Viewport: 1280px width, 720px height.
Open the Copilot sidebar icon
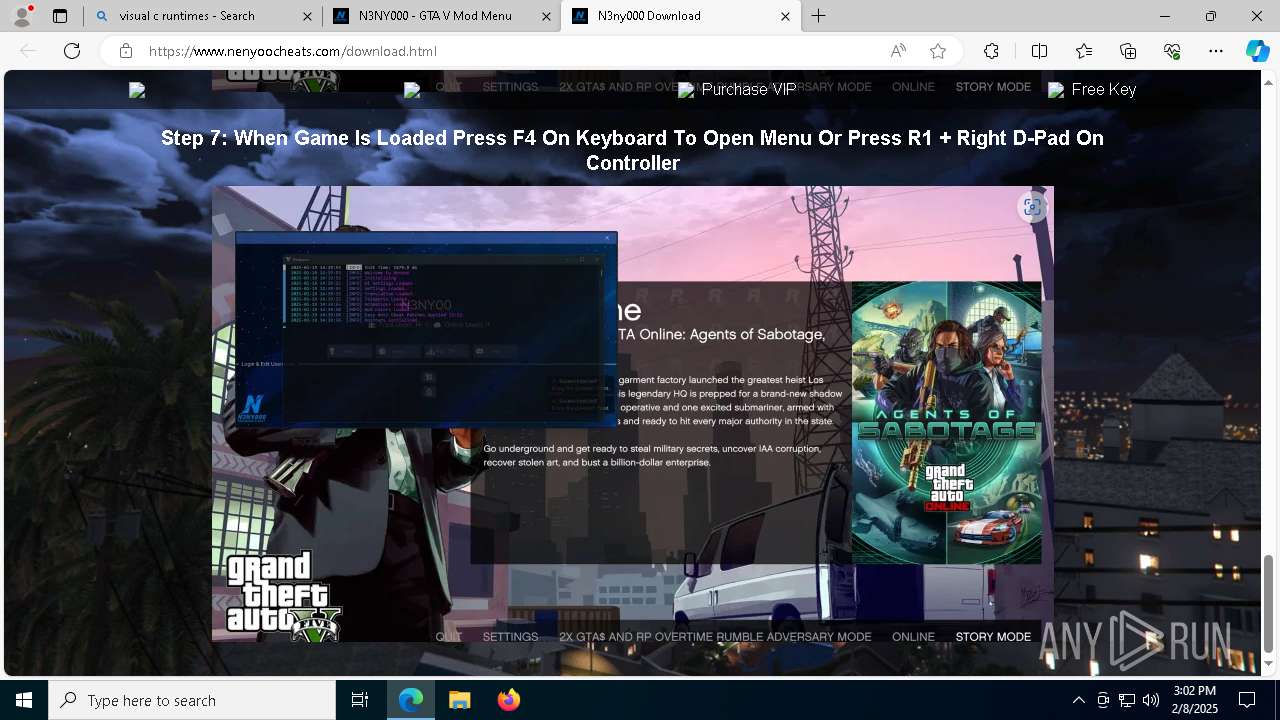click(x=1257, y=51)
